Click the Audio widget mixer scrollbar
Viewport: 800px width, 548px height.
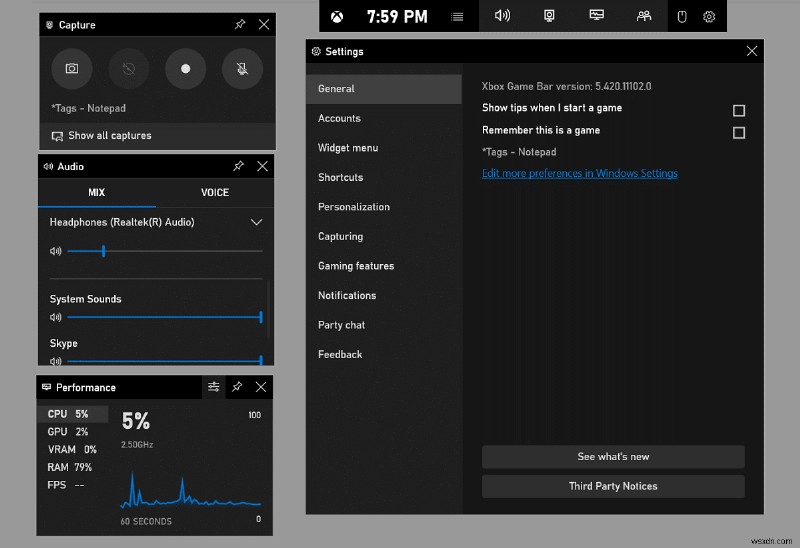pyautogui.click(x=268, y=309)
